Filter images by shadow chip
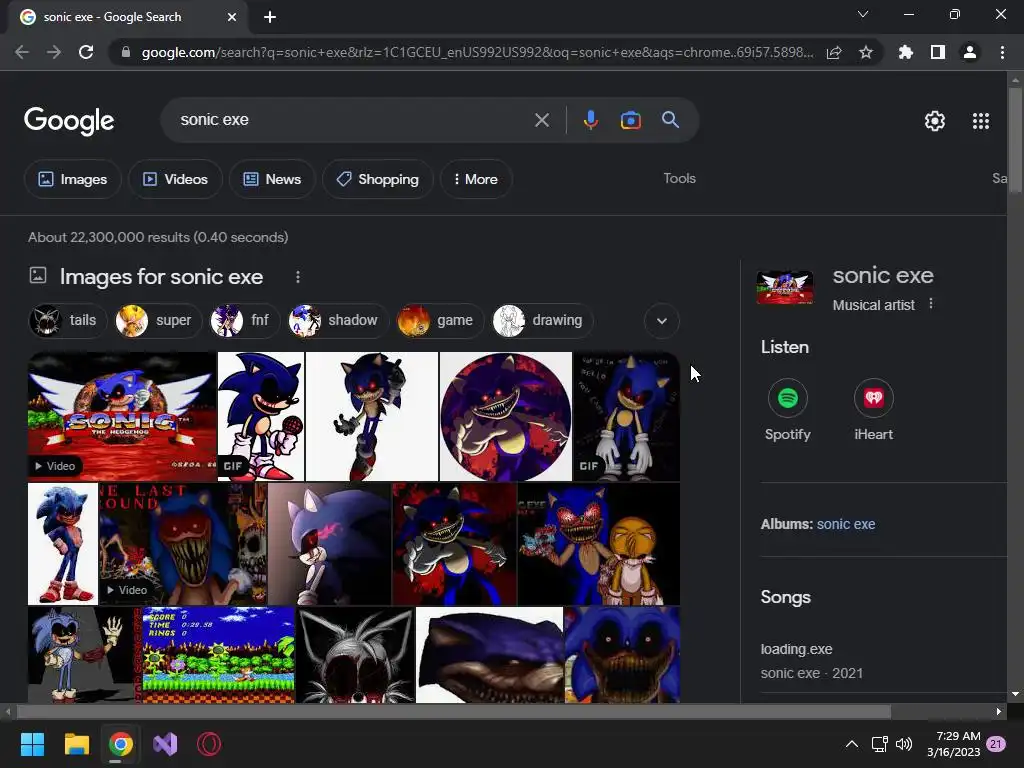This screenshot has height=768, width=1024. coord(338,321)
